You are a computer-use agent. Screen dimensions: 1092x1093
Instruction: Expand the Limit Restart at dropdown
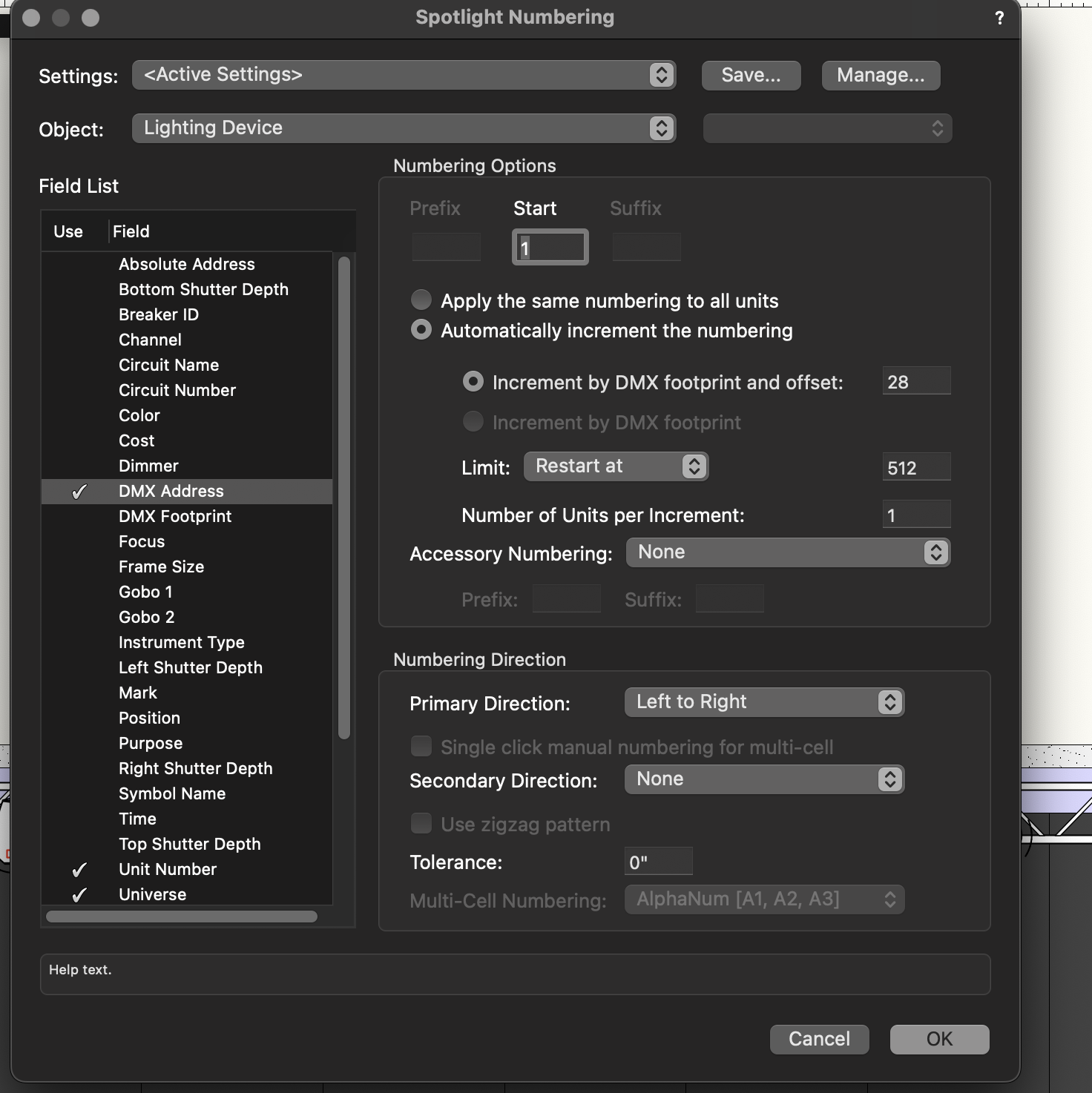point(616,466)
